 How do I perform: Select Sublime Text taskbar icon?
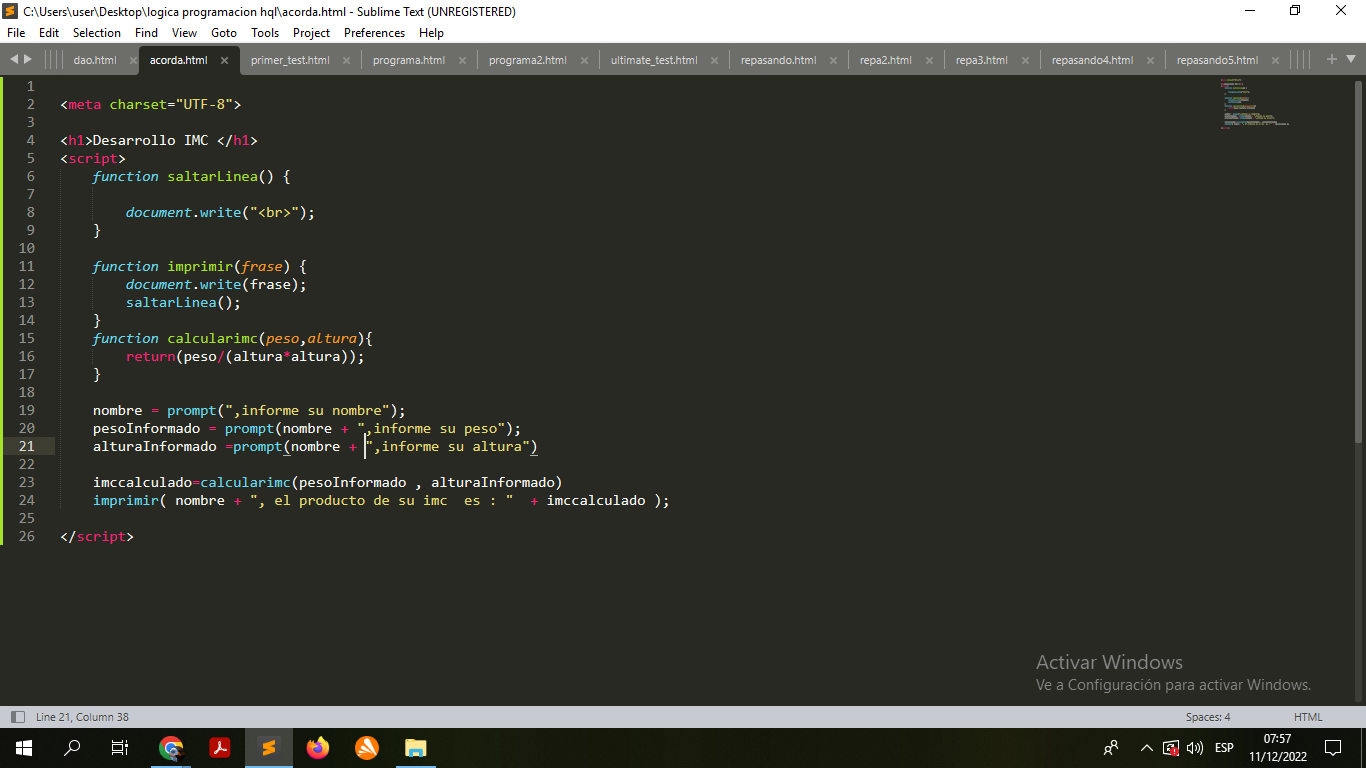click(268, 747)
